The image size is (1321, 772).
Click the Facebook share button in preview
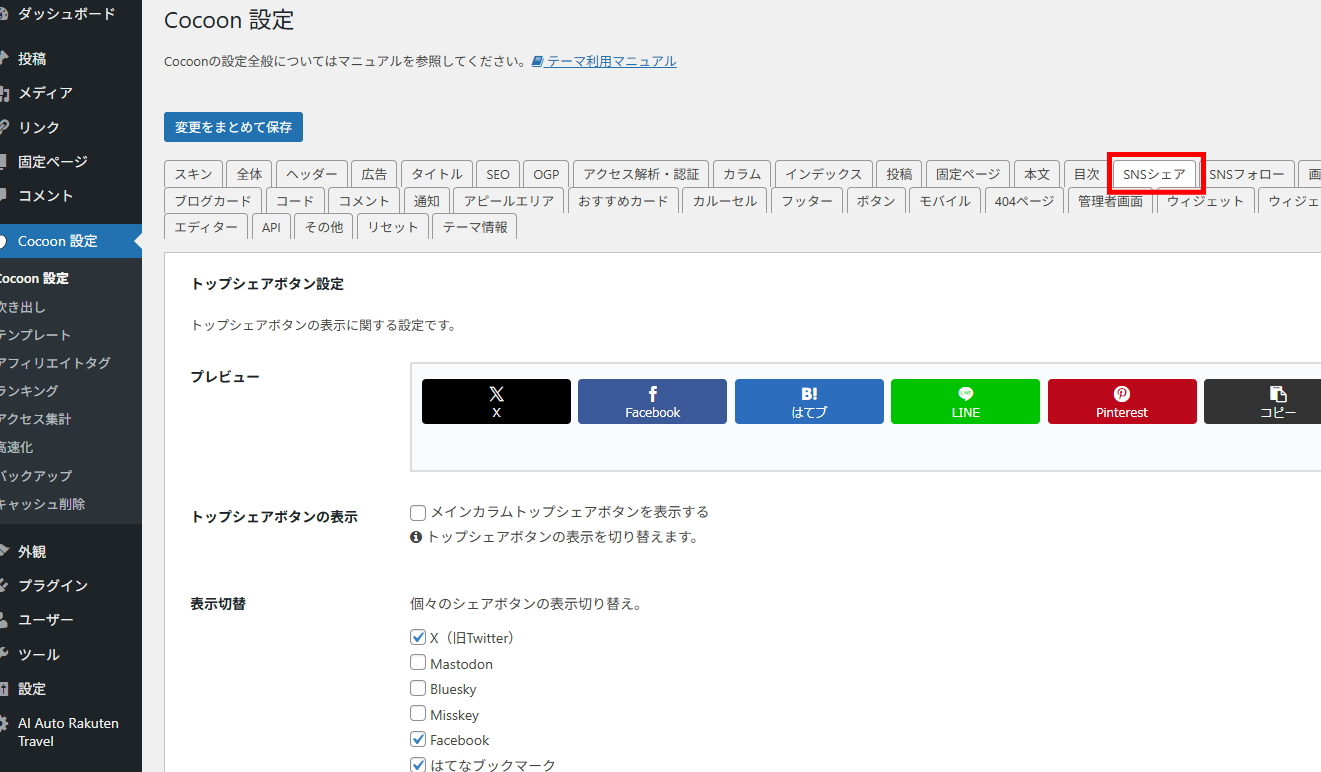652,401
